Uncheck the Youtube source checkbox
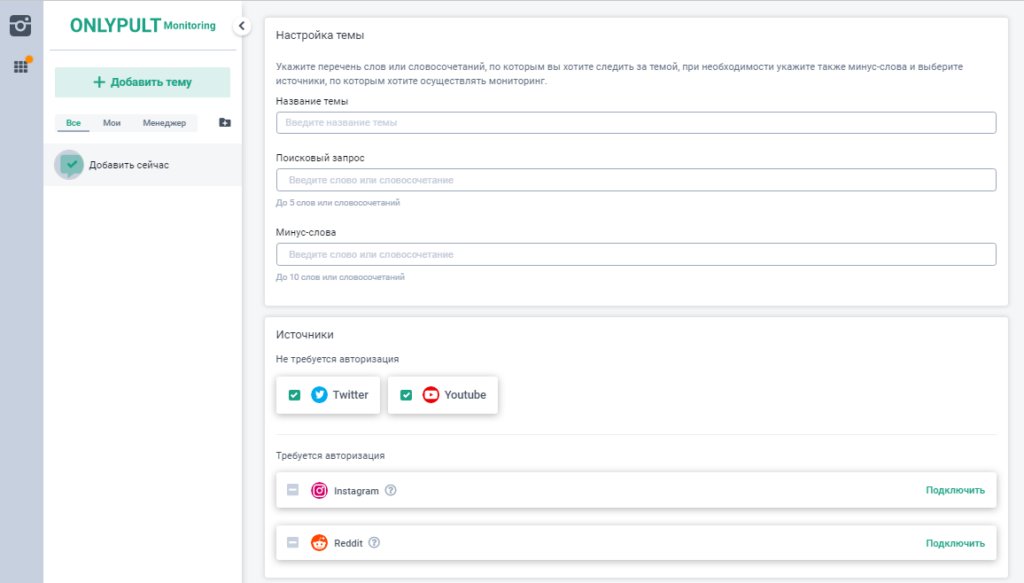 pos(406,395)
